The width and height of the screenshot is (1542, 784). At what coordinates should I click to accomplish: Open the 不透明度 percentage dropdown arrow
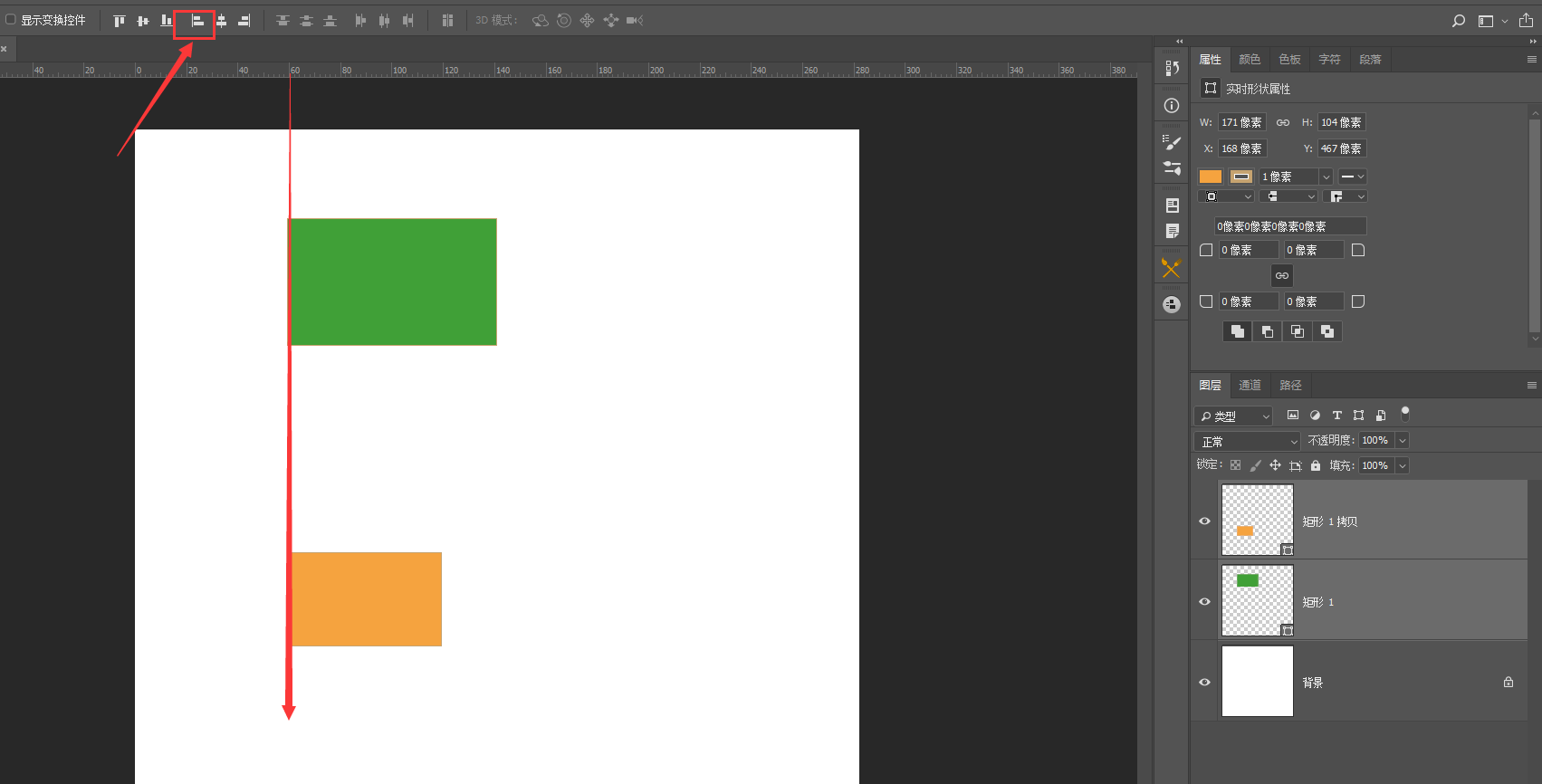pyautogui.click(x=1403, y=441)
